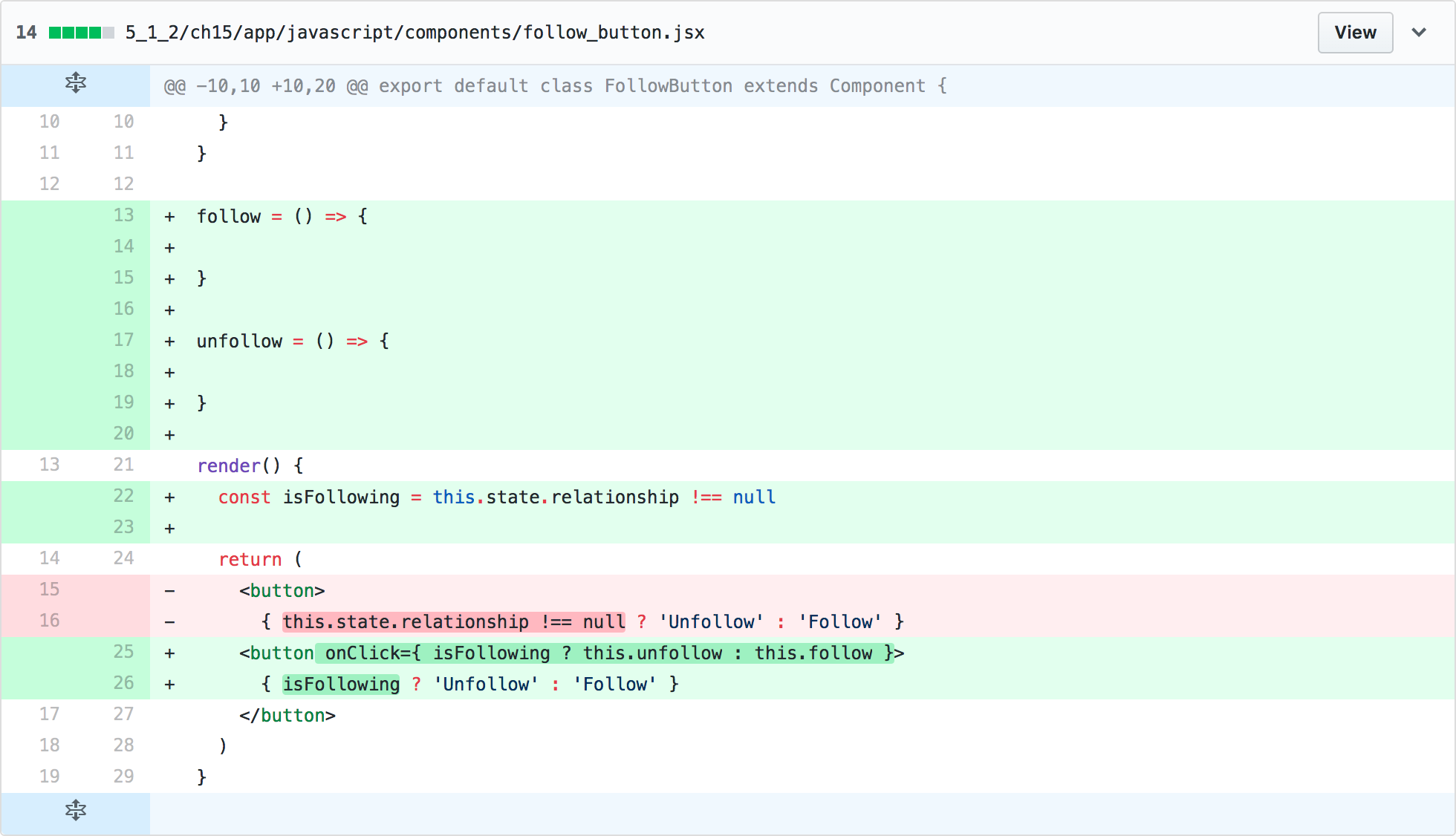Click the green diffstat bar

[81, 33]
